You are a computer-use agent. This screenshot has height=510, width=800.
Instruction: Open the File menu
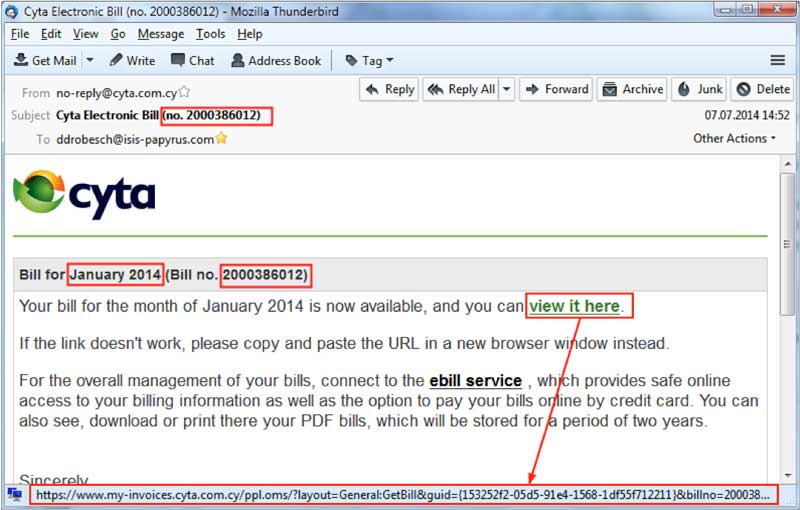[20, 34]
